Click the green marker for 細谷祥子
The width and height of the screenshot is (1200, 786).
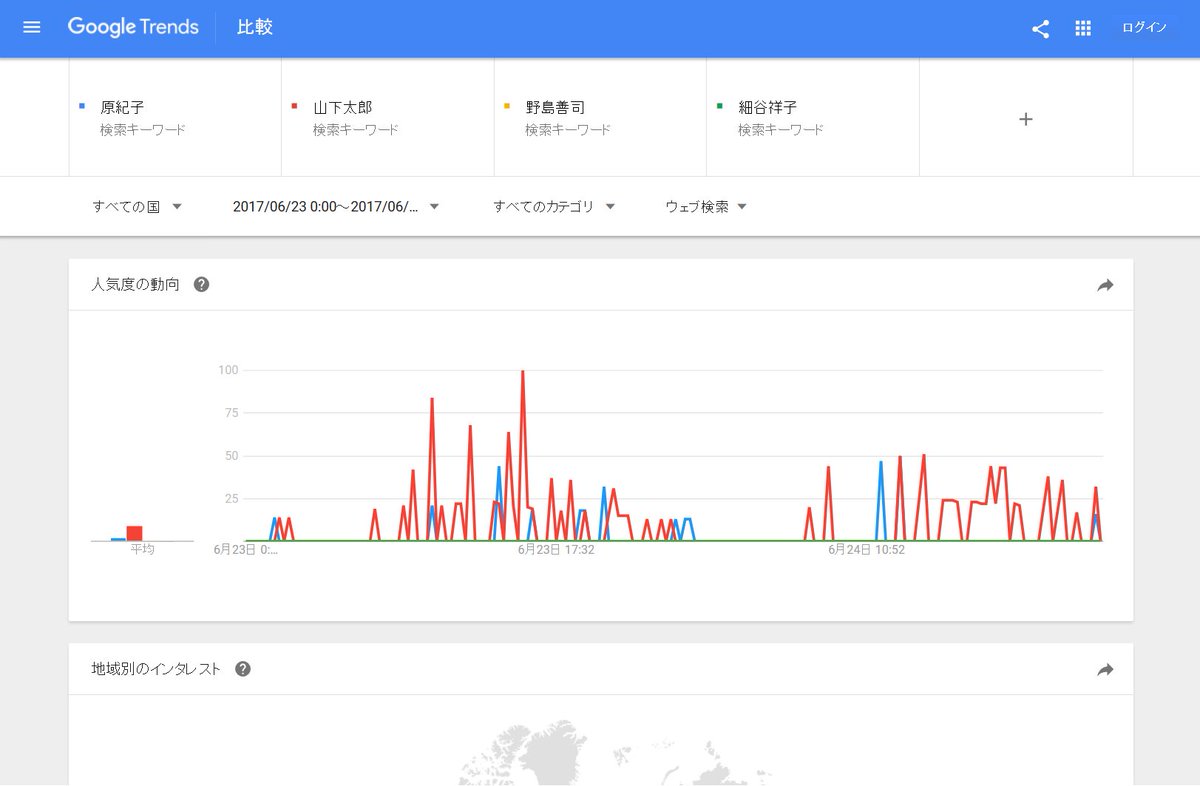[720, 105]
